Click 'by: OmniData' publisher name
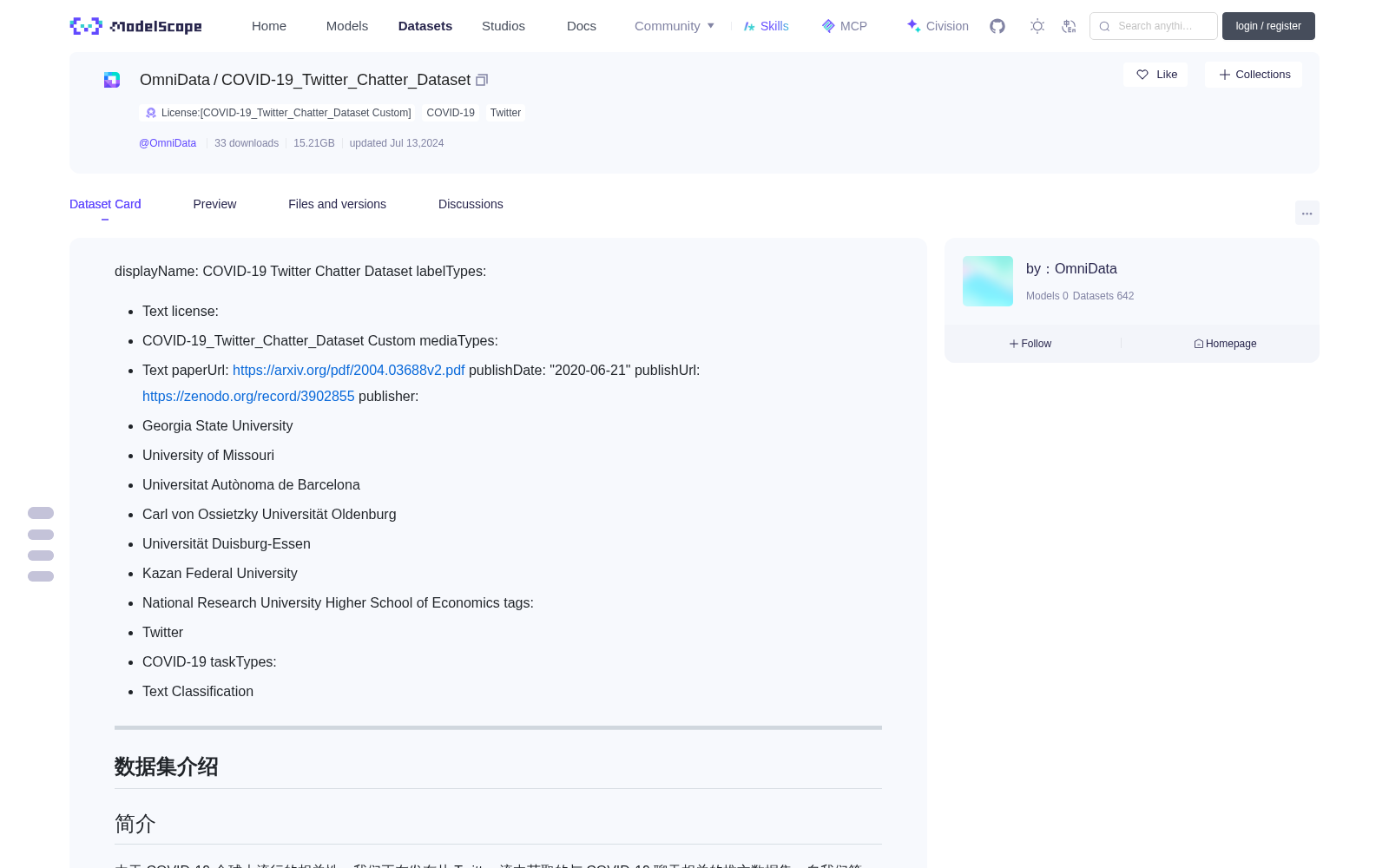This screenshot has width=1389, height=868. click(x=1071, y=269)
